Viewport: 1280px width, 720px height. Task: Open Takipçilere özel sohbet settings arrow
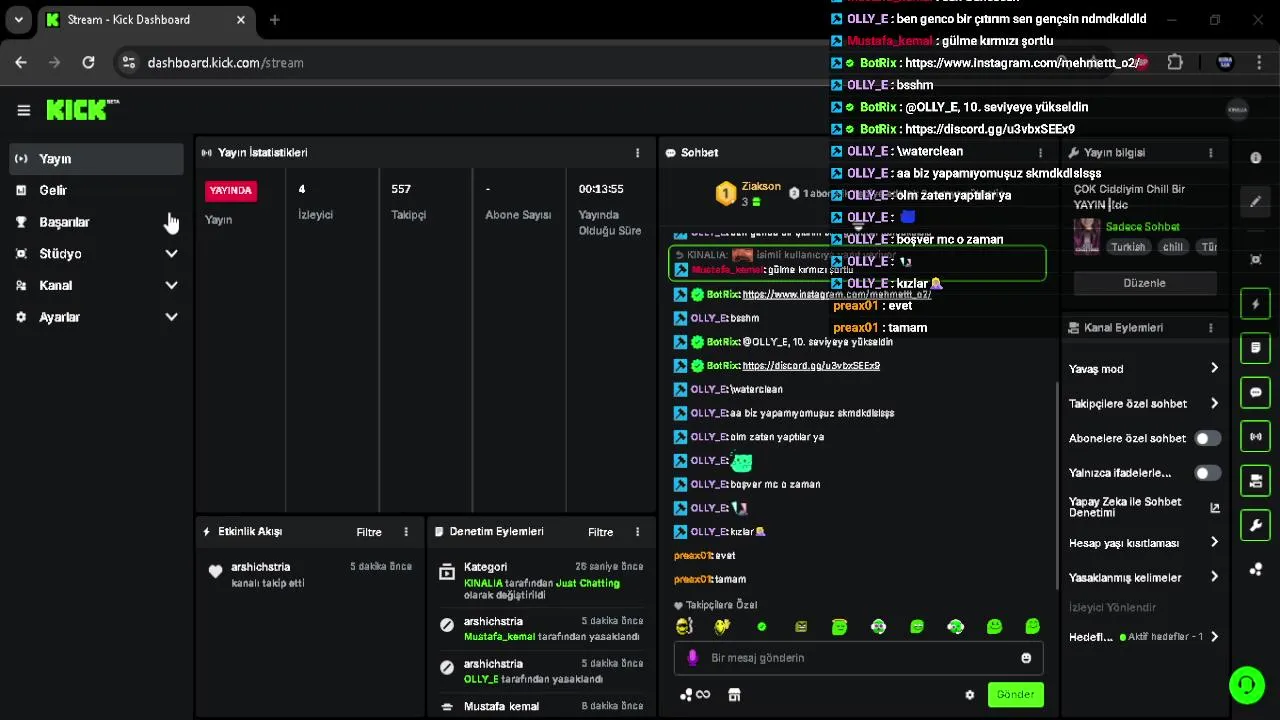coord(1214,404)
